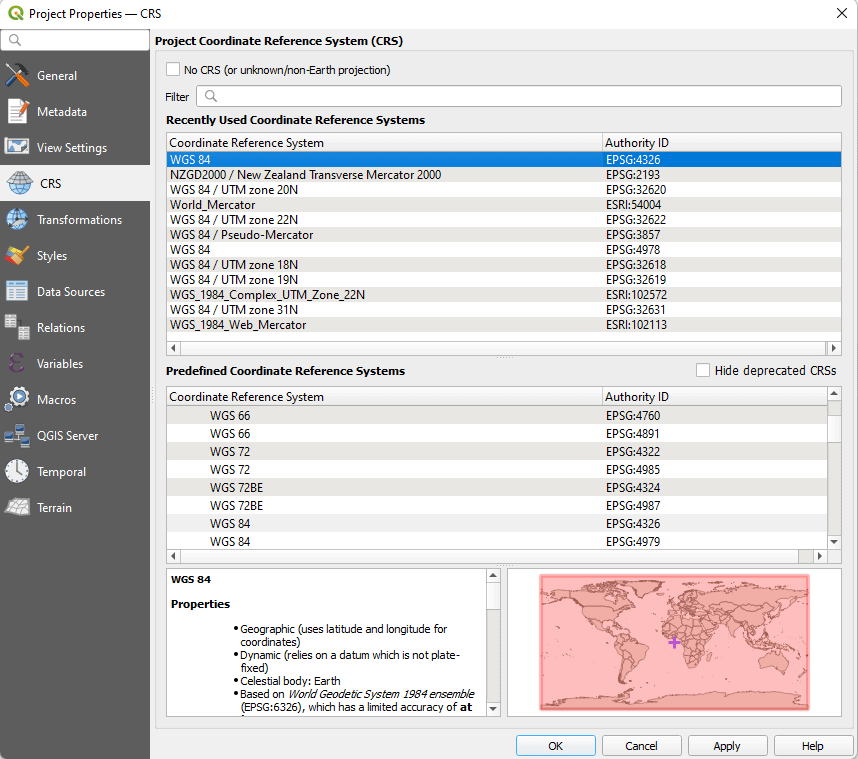Toggle Hide deprecated CRSs checkbox
This screenshot has height=759, width=858.
(x=703, y=370)
